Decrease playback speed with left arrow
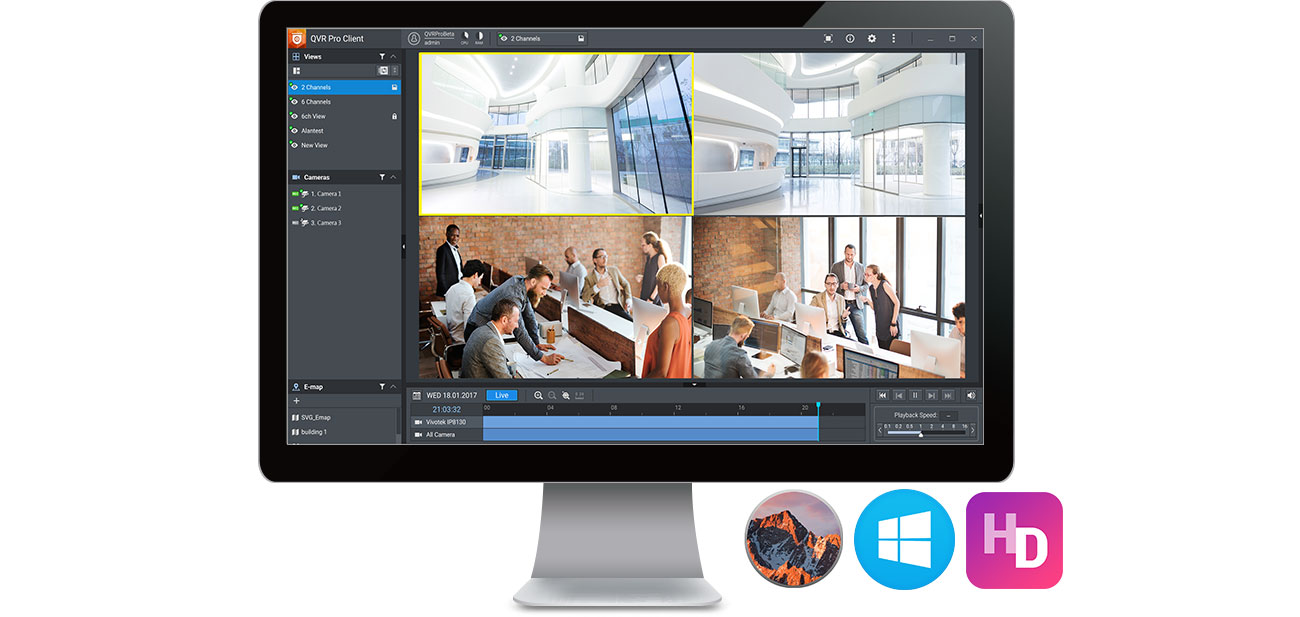Image resolution: width=1300 pixels, height=617 pixels. (x=880, y=430)
